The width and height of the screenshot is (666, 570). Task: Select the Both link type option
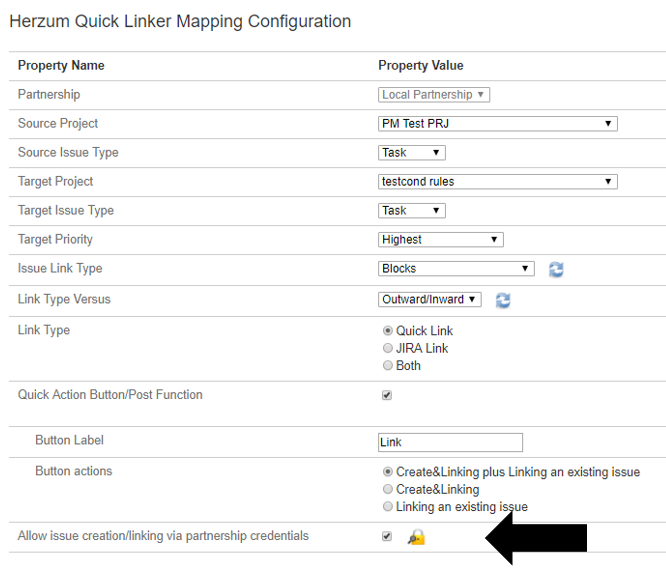coord(388,366)
